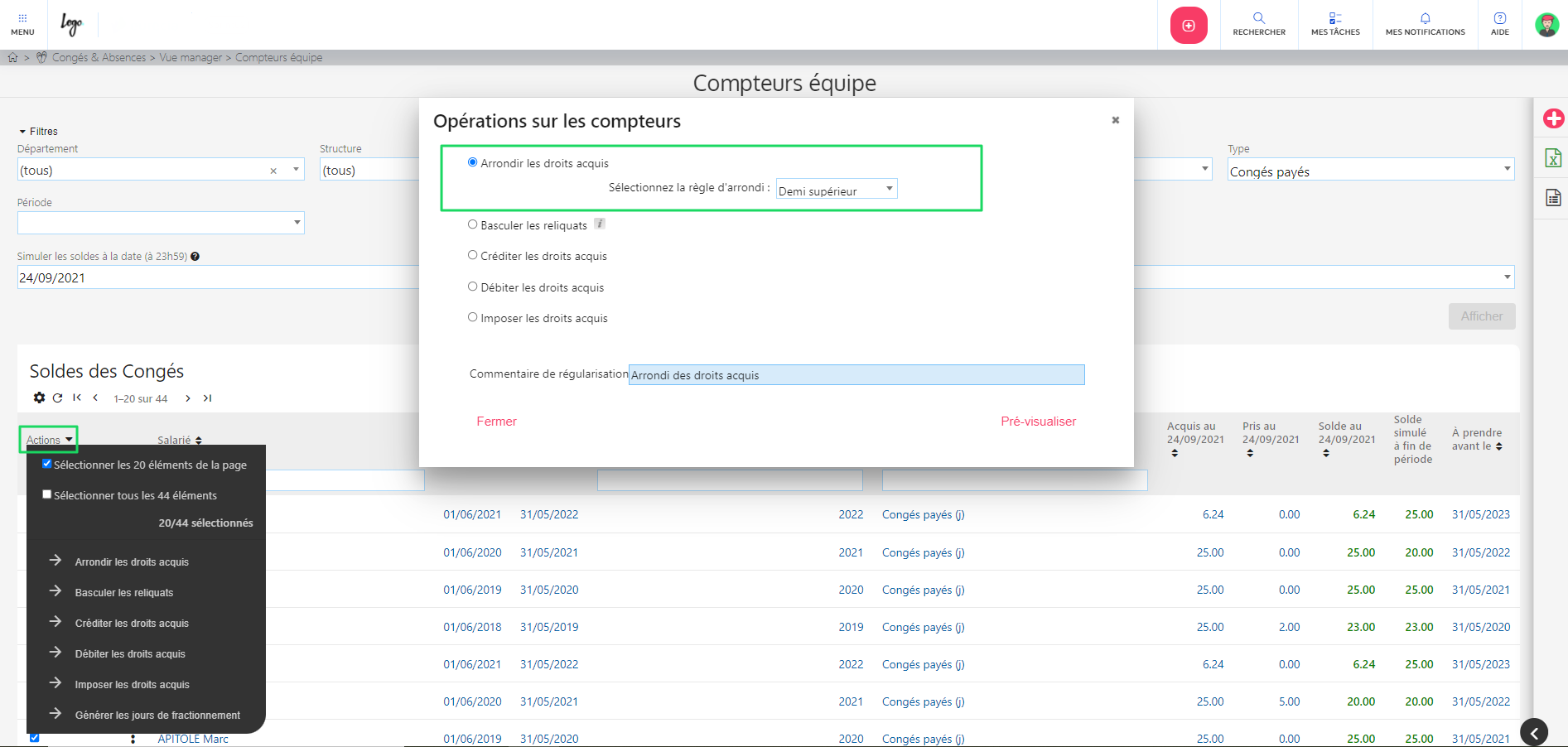Go to the next page of results
The height and width of the screenshot is (747, 1568).
pyautogui.click(x=188, y=398)
